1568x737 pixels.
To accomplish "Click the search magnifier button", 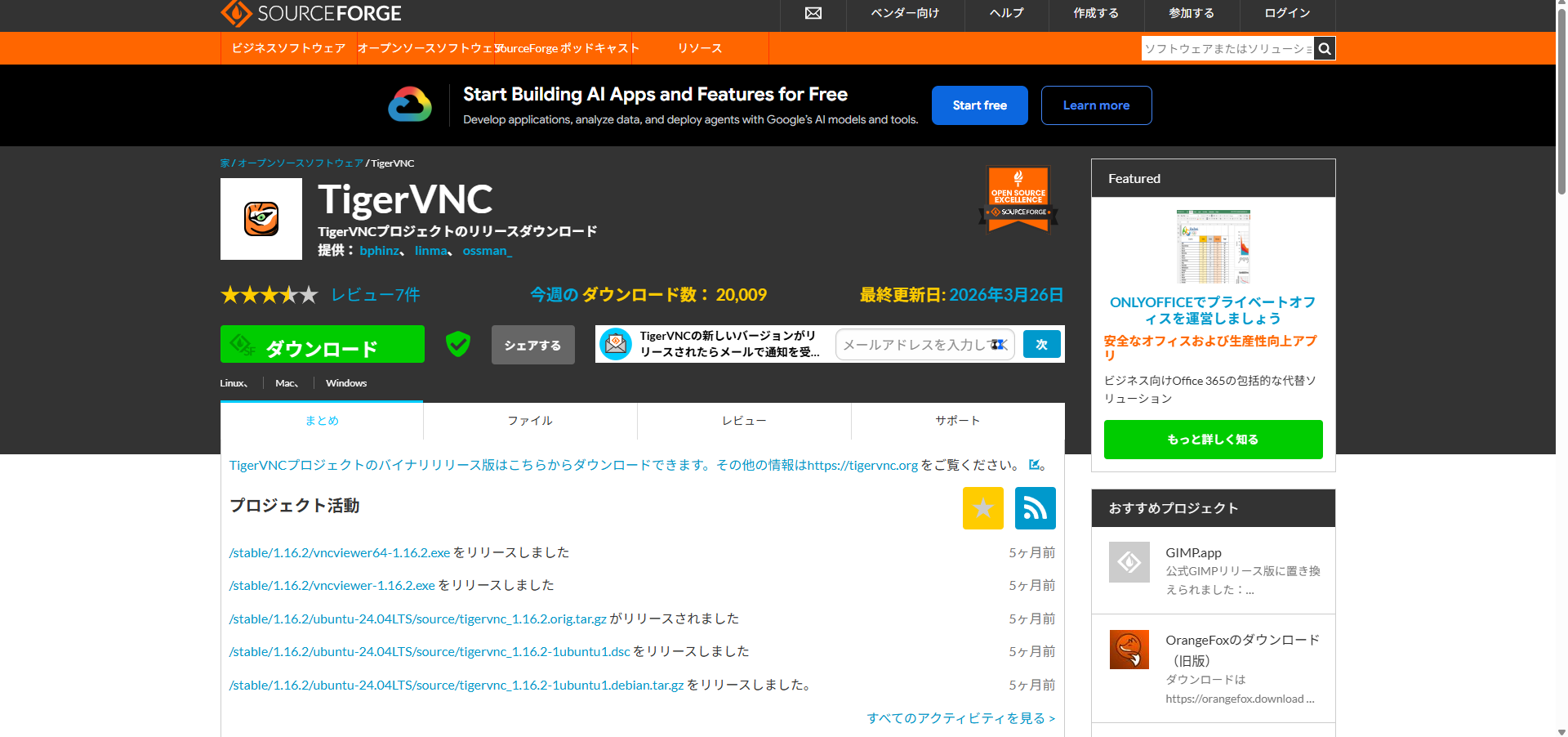I will pyautogui.click(x=1325, y=48).
